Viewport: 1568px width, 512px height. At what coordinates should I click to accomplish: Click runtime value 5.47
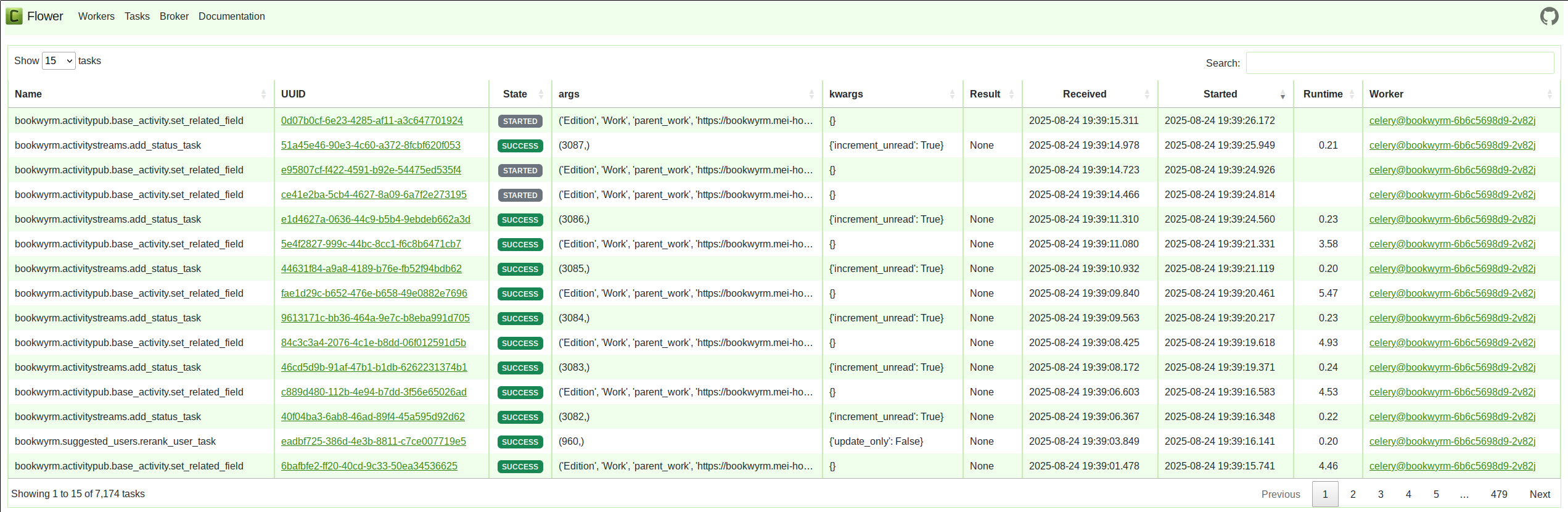click(1328, 293)
